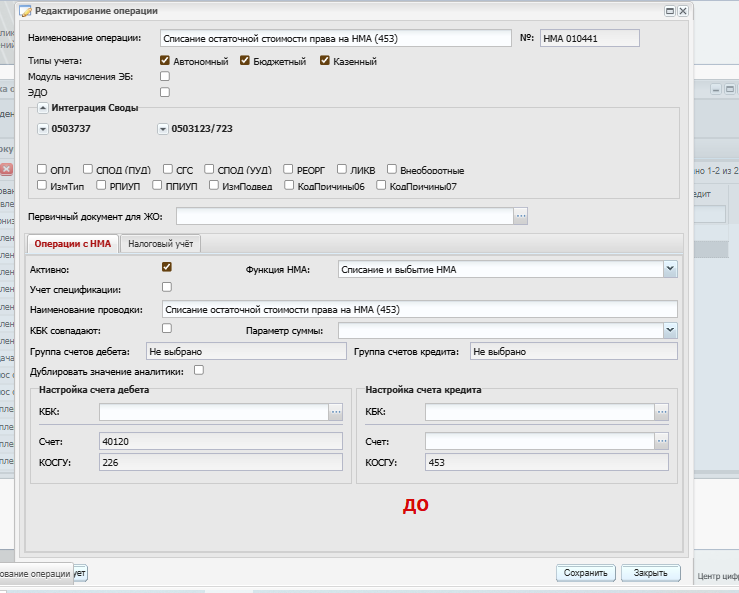This screenshot has height=593, width=739.
Task: Click the red delete icon in background window
Action: pos(6,169)
